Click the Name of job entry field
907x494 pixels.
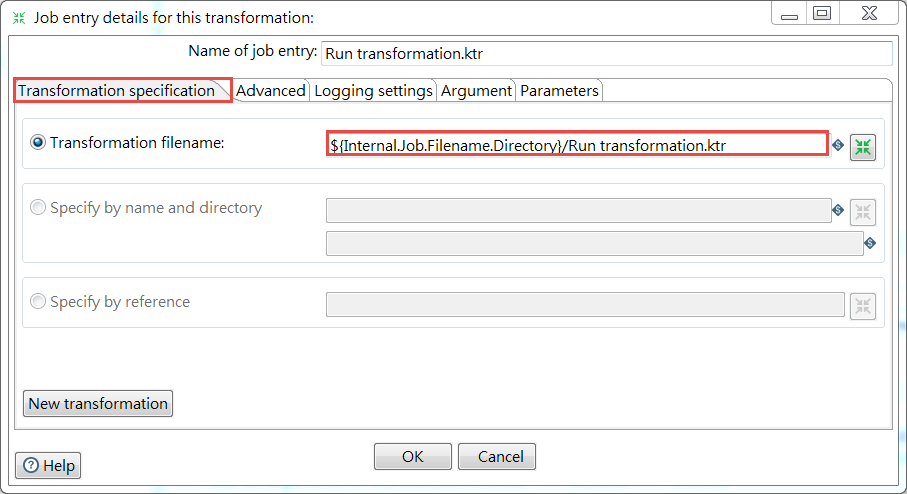607,54
